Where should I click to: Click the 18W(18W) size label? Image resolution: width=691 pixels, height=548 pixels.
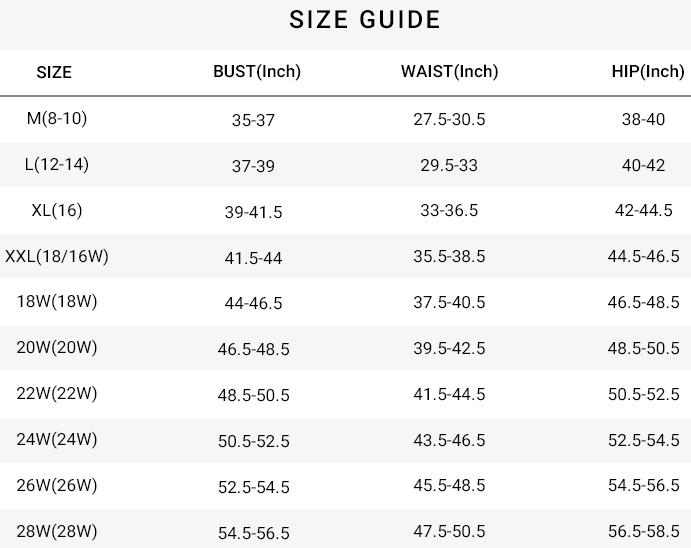click(57, 301)
